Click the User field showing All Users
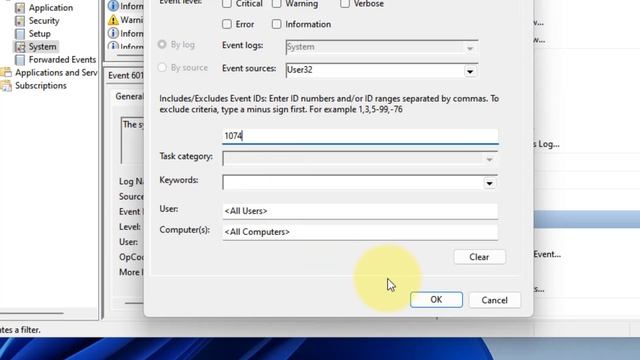 pos(360,211)
